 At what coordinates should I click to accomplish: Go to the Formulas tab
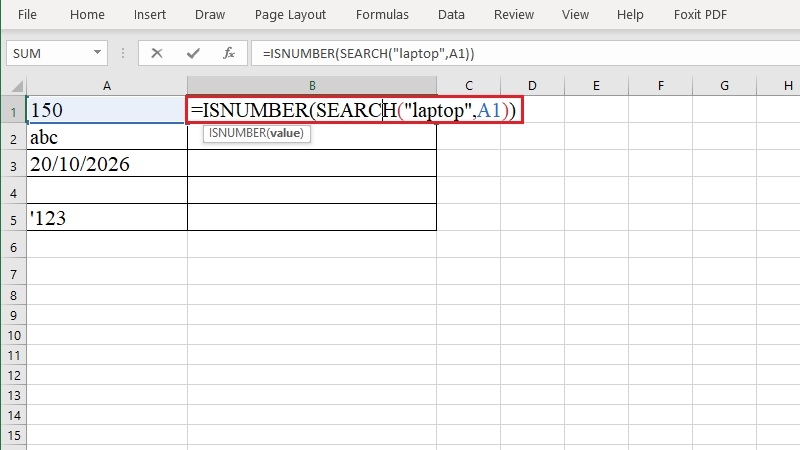382,14
